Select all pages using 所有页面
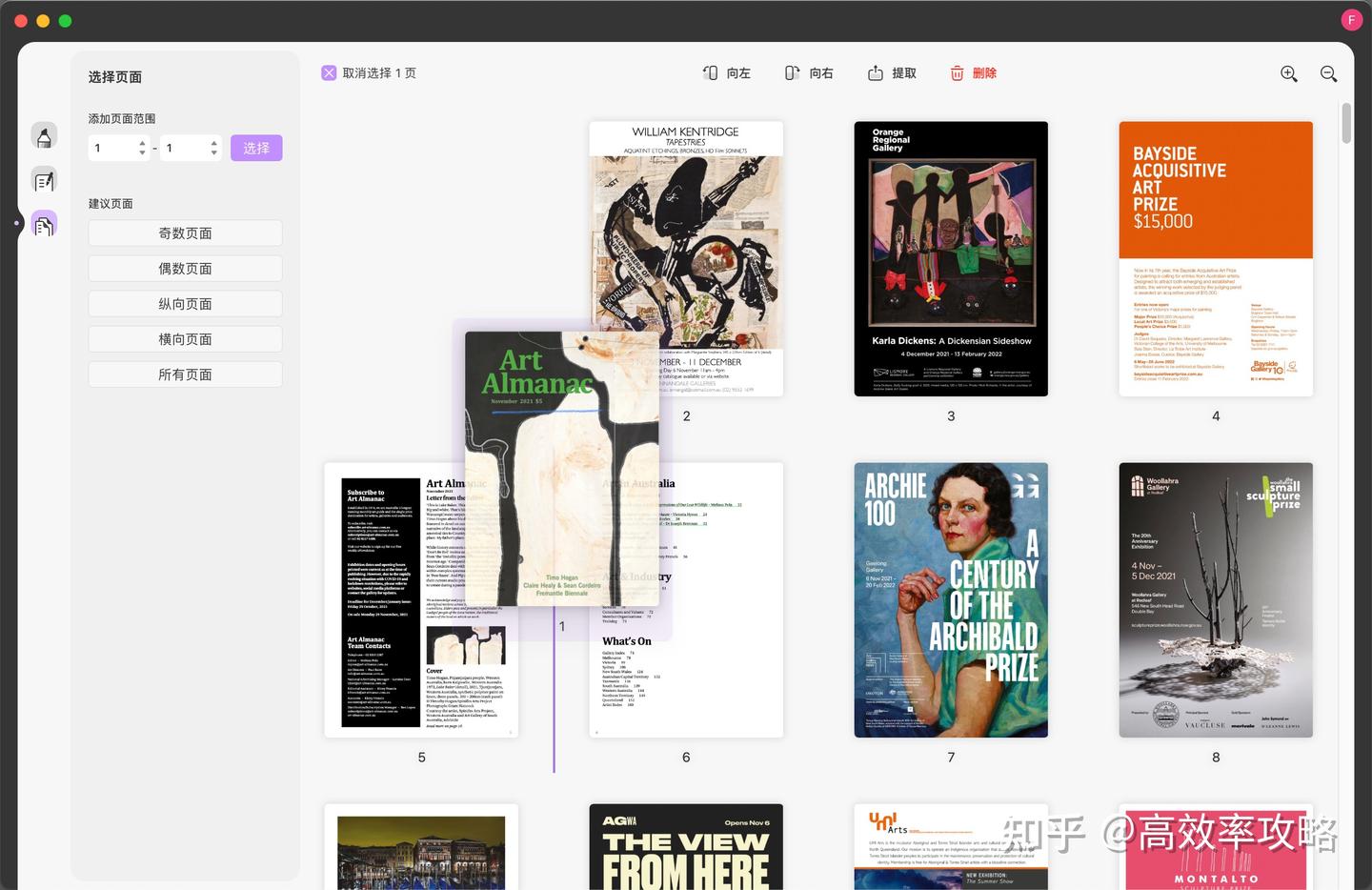The image size is (1372, 890). pyautogui.click(x=184, y=374)
